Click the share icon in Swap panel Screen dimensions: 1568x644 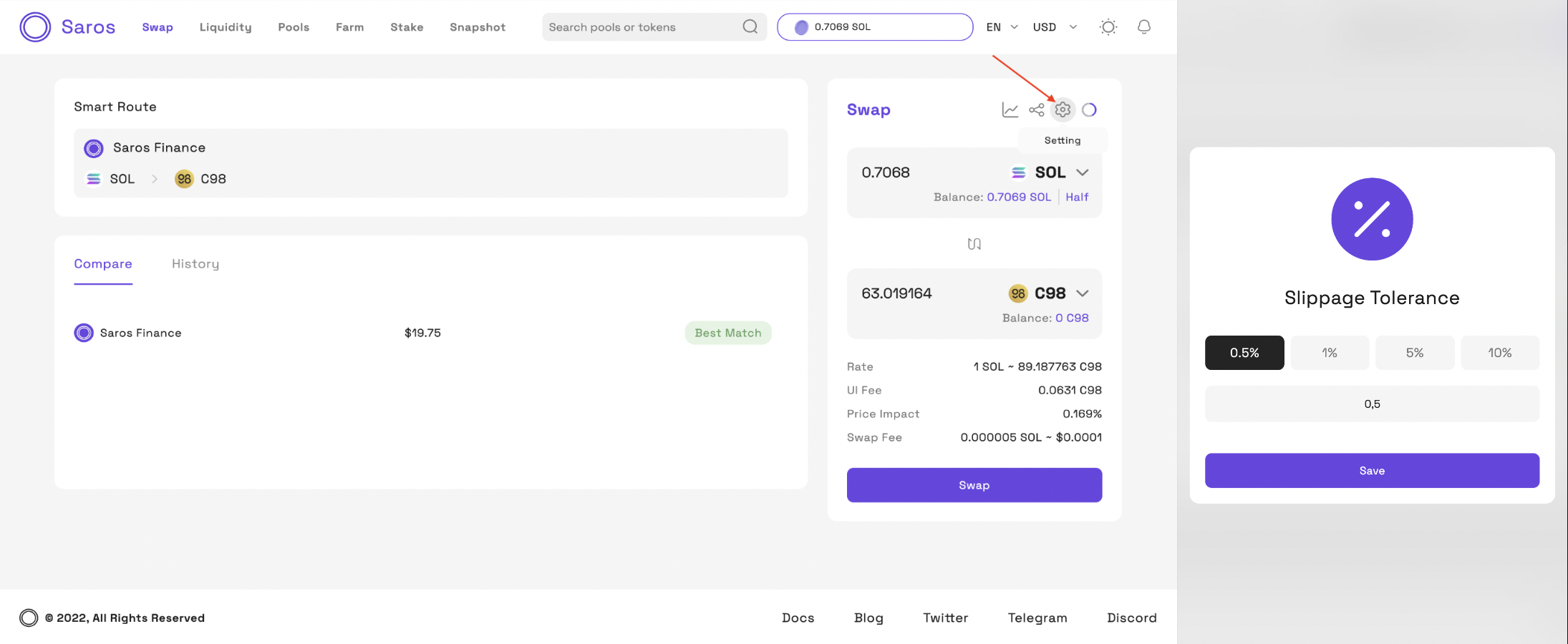[1036, 109]
